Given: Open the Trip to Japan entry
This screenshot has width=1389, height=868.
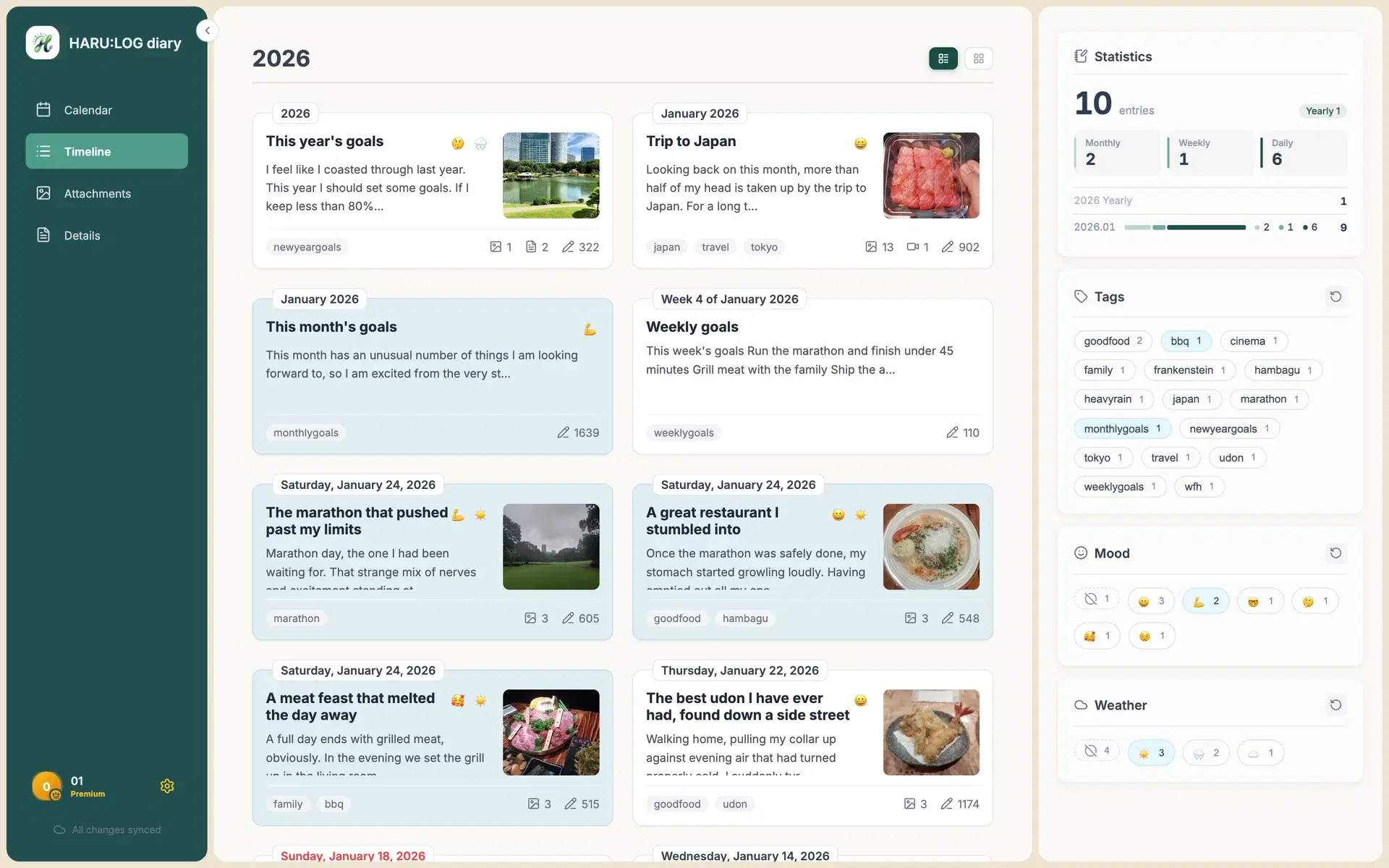Looking at the screenshot, I should coord(812,191).
